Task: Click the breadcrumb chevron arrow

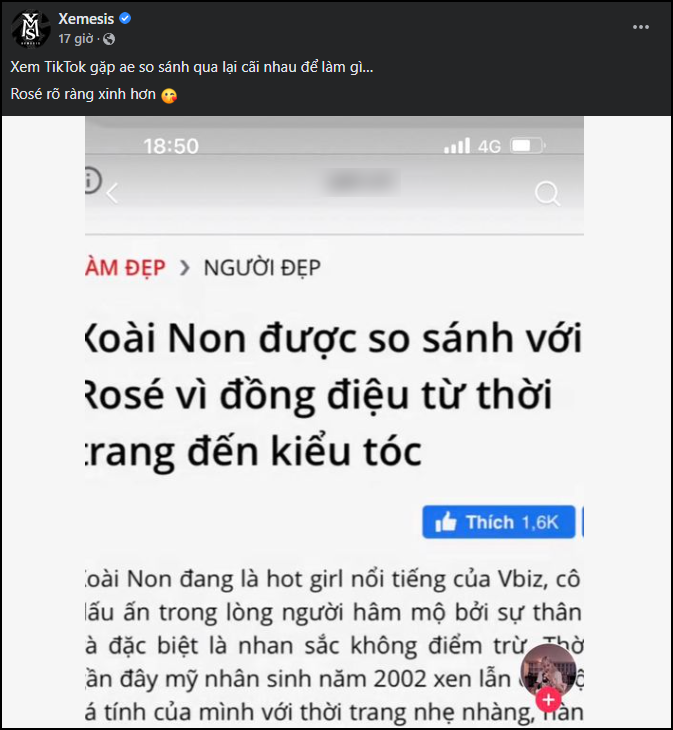Action: (x=185, y=268)
